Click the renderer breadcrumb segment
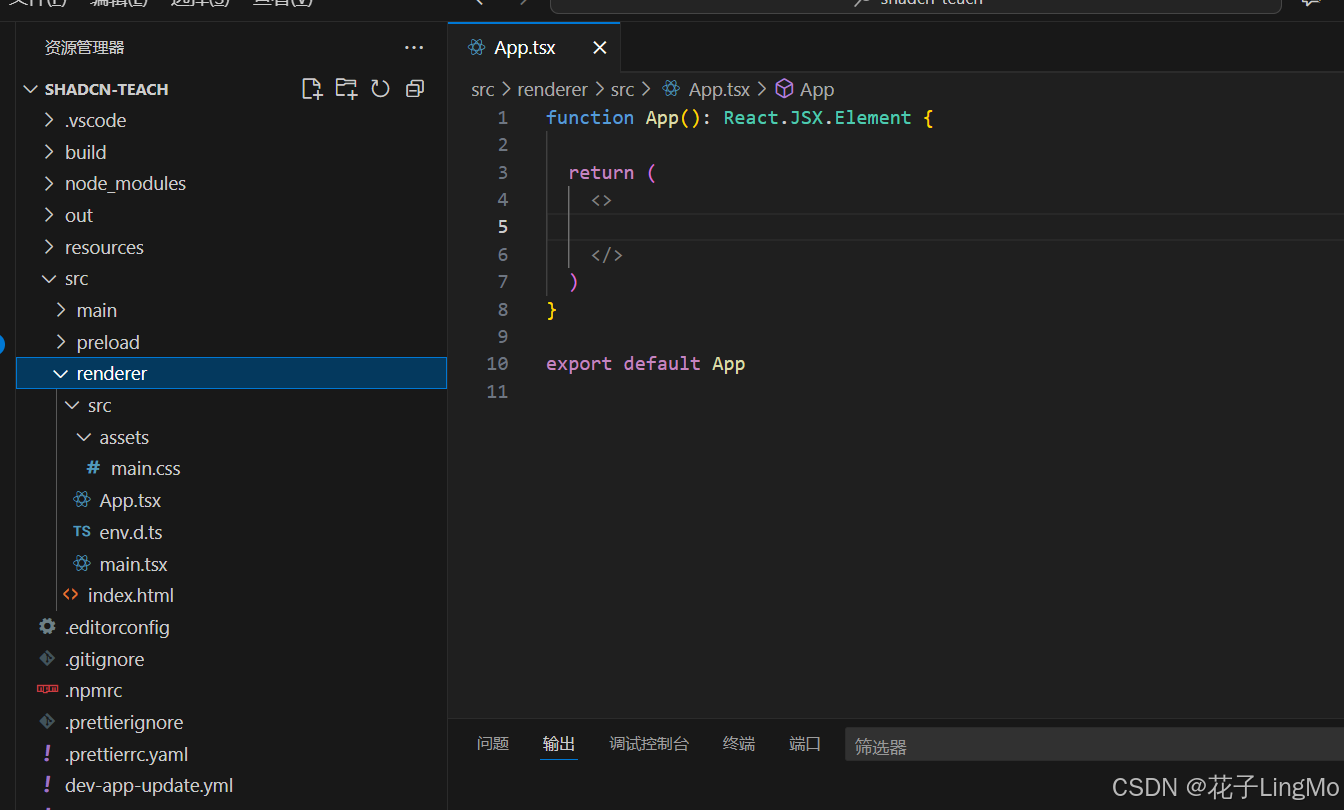Screen dimensions: 1344x810 552,89
